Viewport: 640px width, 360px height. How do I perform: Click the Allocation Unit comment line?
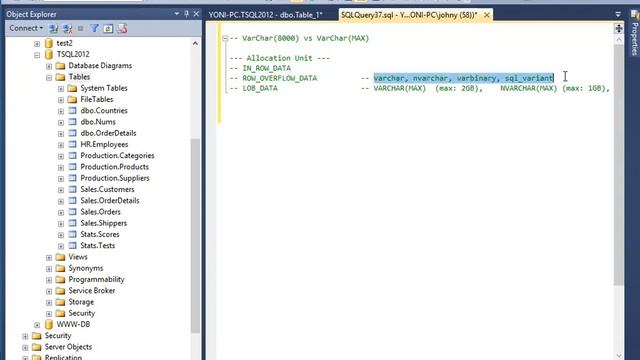click(x=280, y=58)
